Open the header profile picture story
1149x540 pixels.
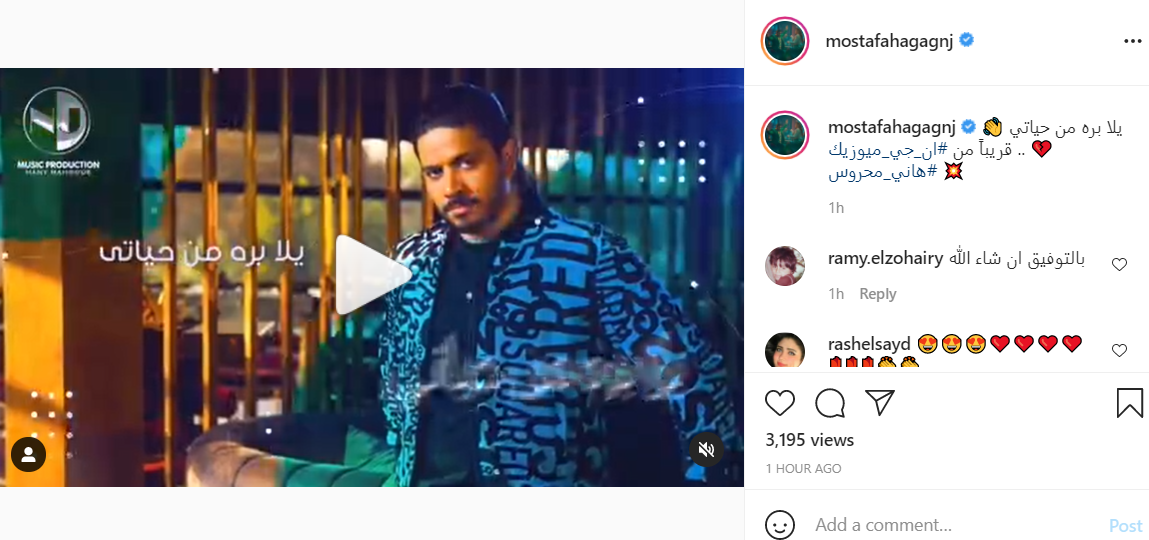(x=785, y=41)
